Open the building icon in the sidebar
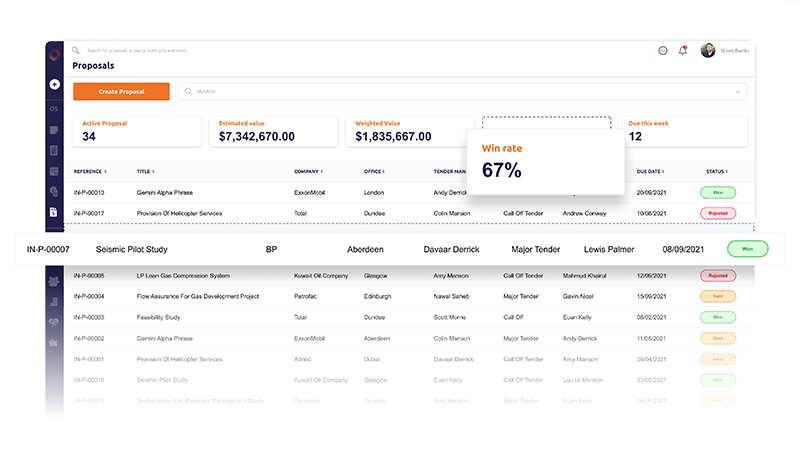 point(54,151)
